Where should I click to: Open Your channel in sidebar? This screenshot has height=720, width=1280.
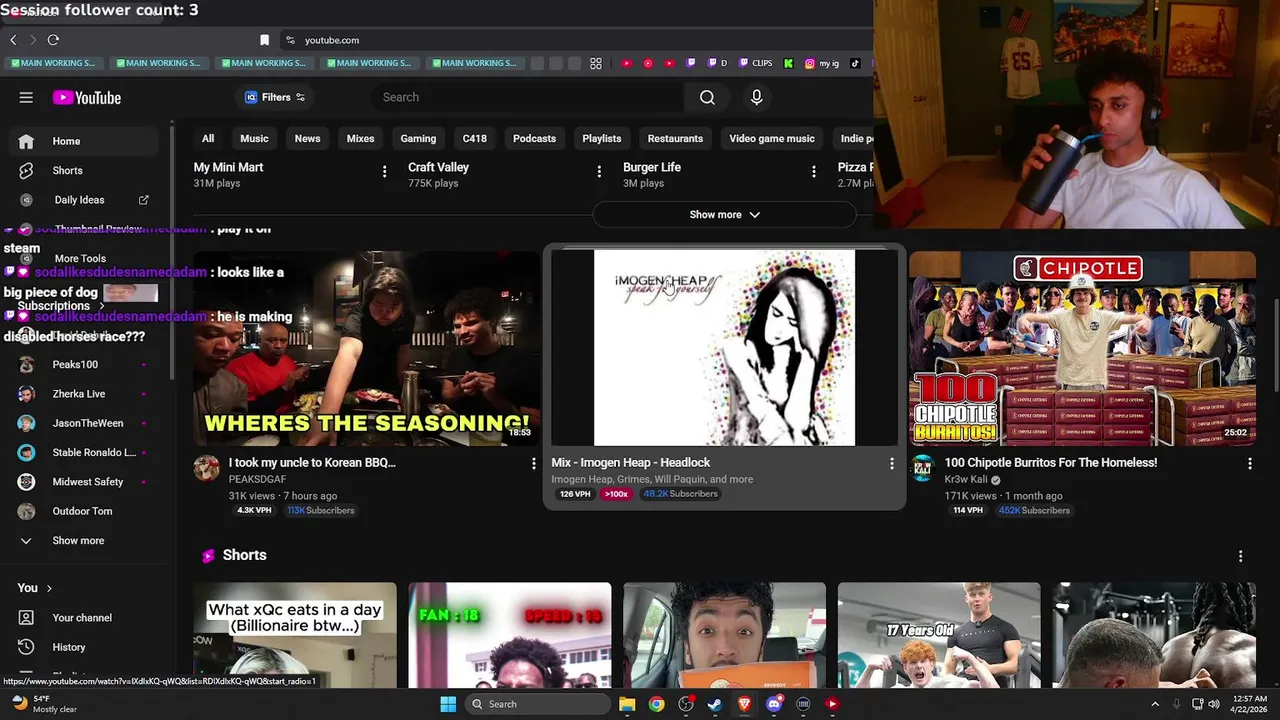click(x=84, y=618)
